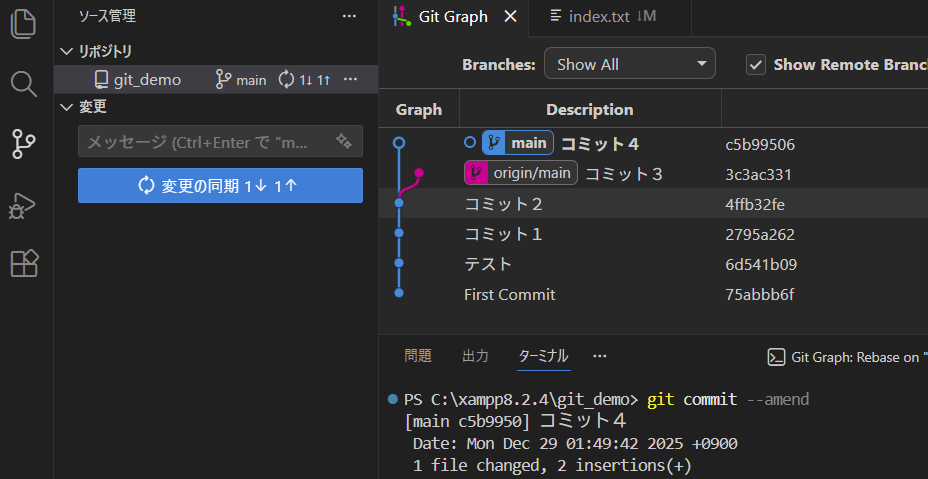This screenshot has height=479, width=928.
Task: Open the Explorer view in activity bar
Action: [x=23, y=23]
